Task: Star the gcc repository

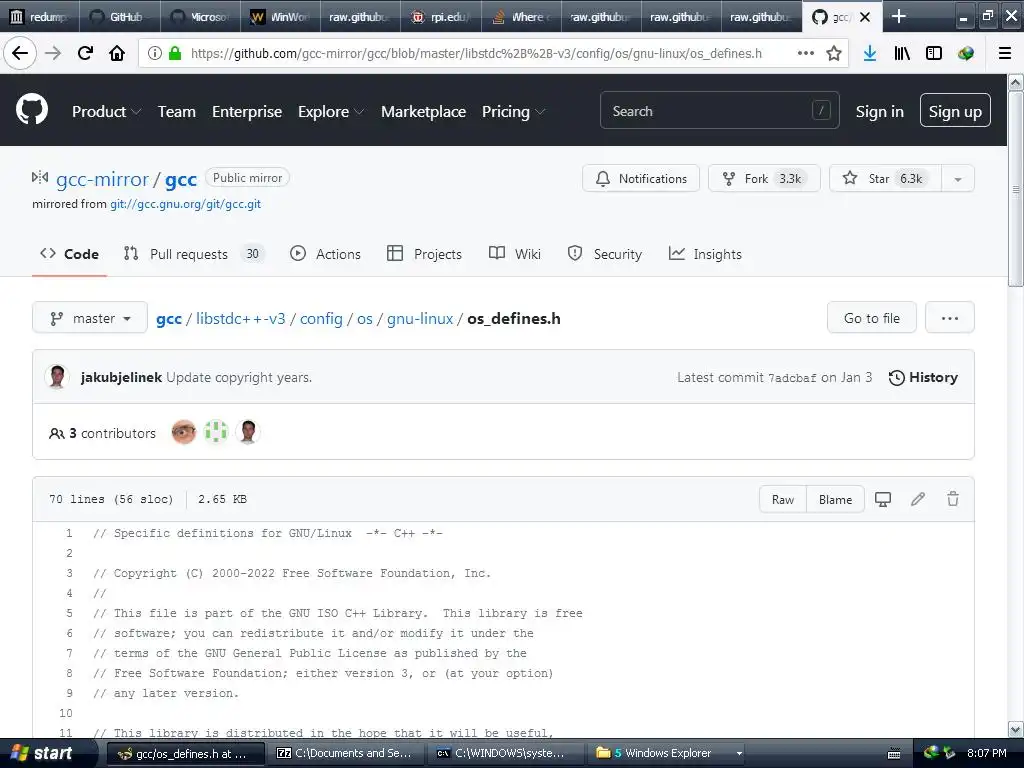Action: click(886, 179)
